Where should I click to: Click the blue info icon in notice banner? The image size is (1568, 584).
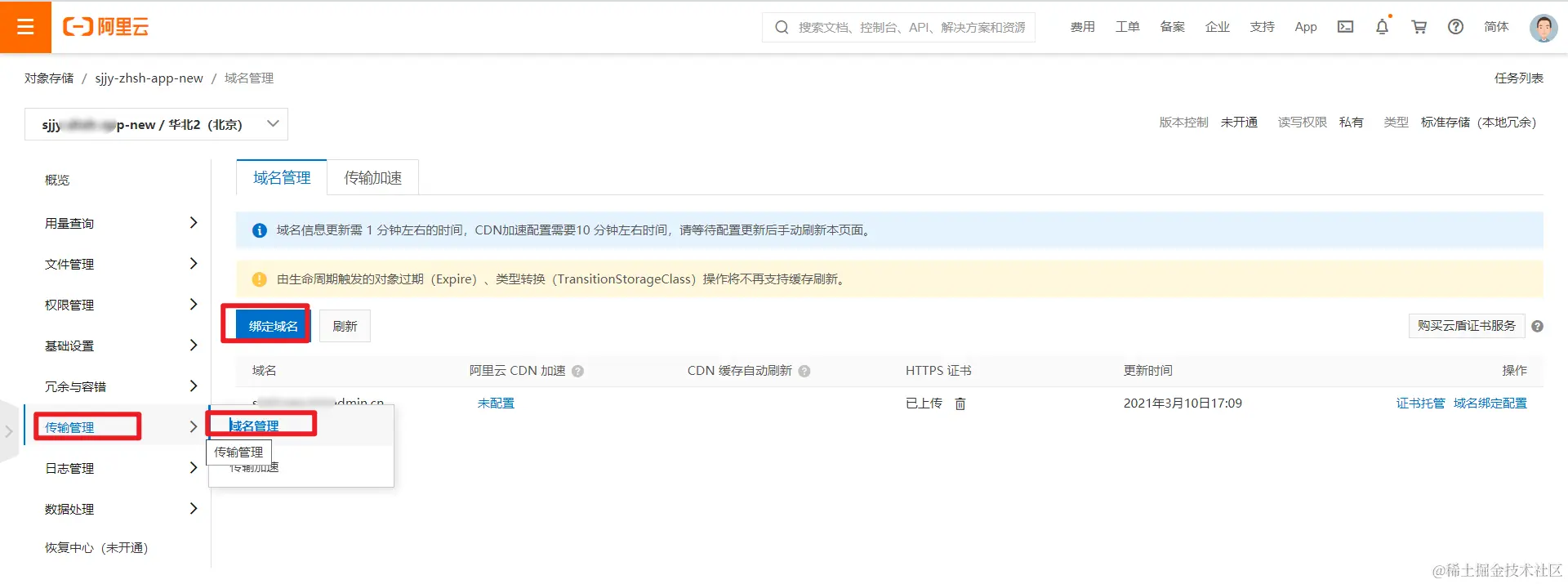pyautogui.click(x=260, y=230)
